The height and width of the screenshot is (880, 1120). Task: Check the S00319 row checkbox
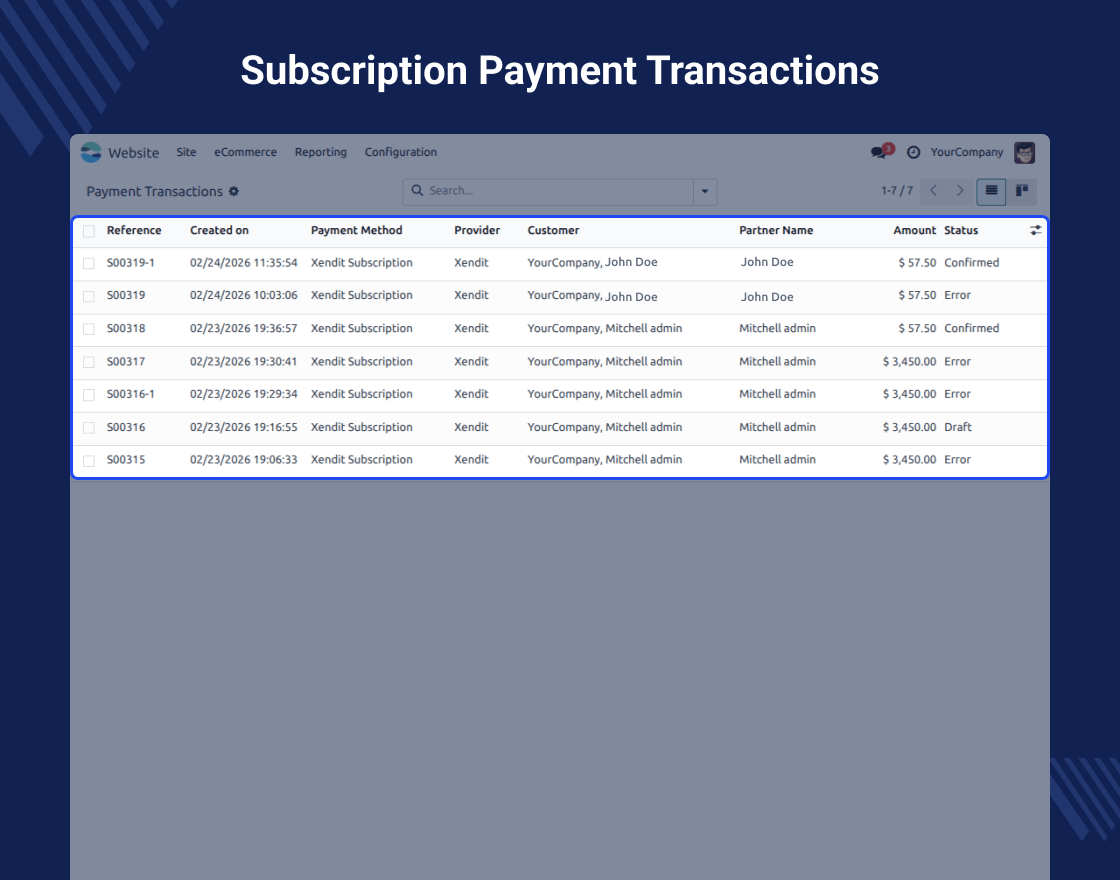pyautogui.click(x=89, y=296)
